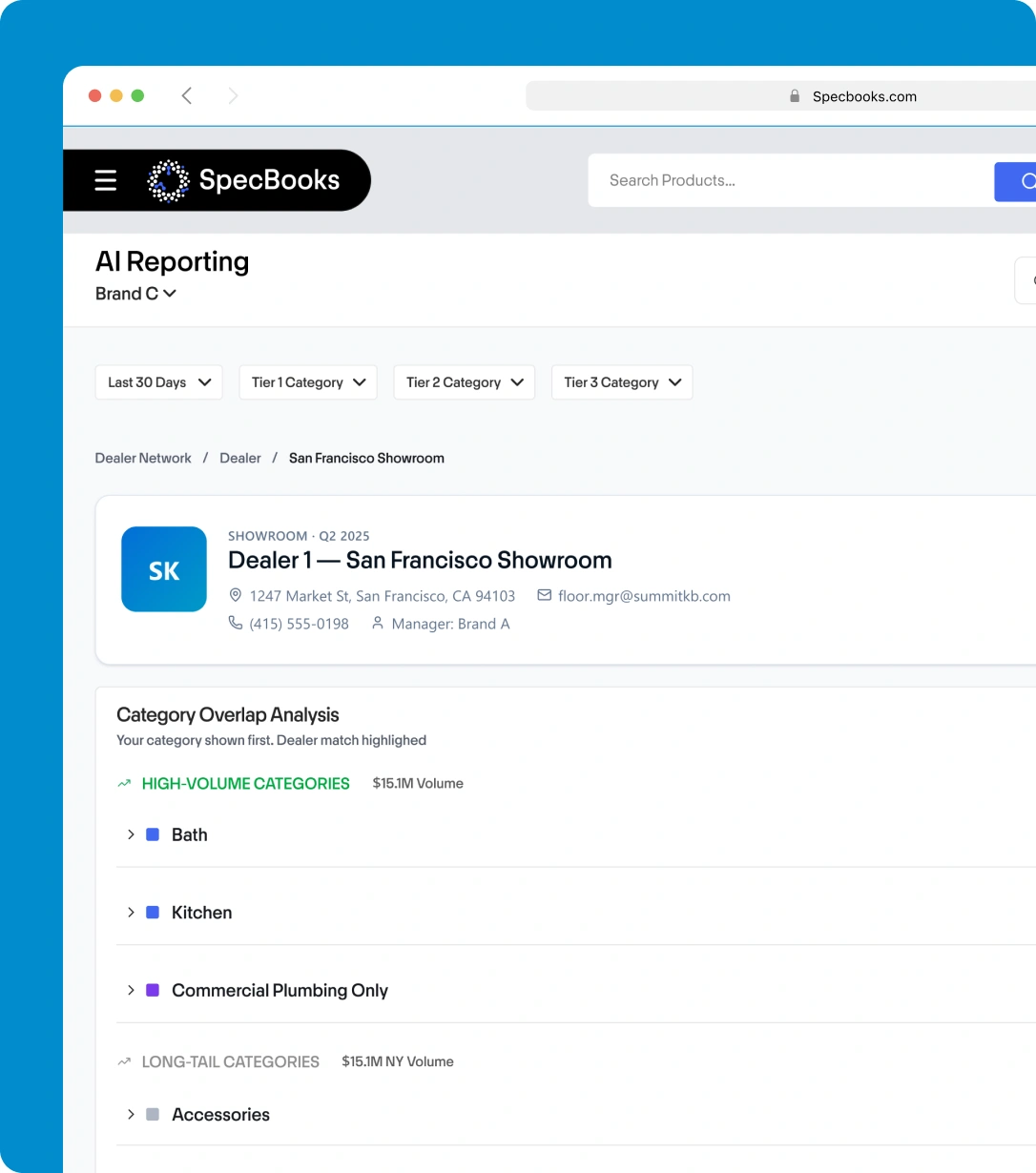The width and height of the screenshot is (1036, 1173).
Task: Click the blue search button
Action: click(1016, 181)
